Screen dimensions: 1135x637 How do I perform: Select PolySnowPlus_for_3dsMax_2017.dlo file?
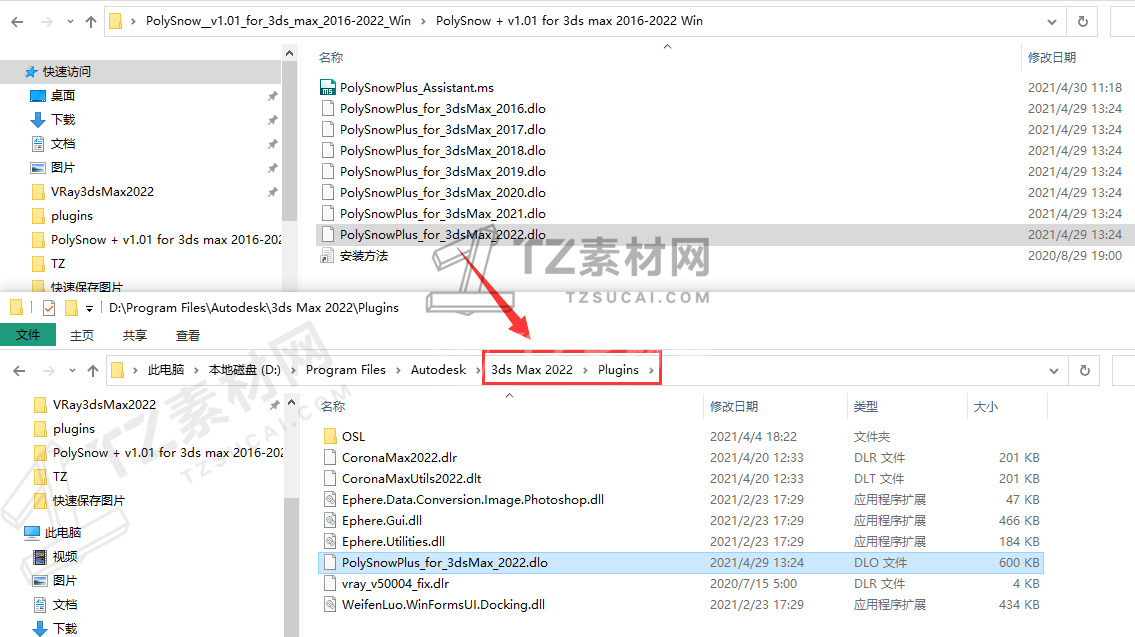point(442,130)
